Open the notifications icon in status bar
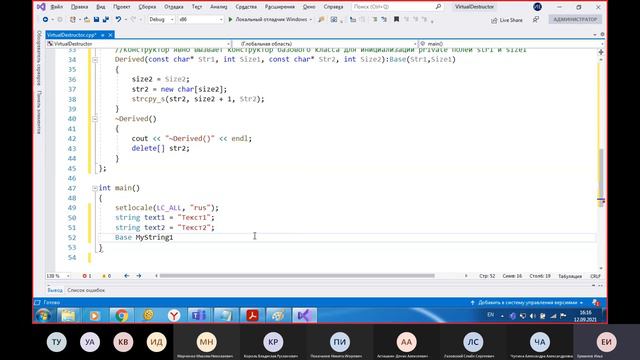This screenshot has width=640, height=360. (x=596, y=303)
